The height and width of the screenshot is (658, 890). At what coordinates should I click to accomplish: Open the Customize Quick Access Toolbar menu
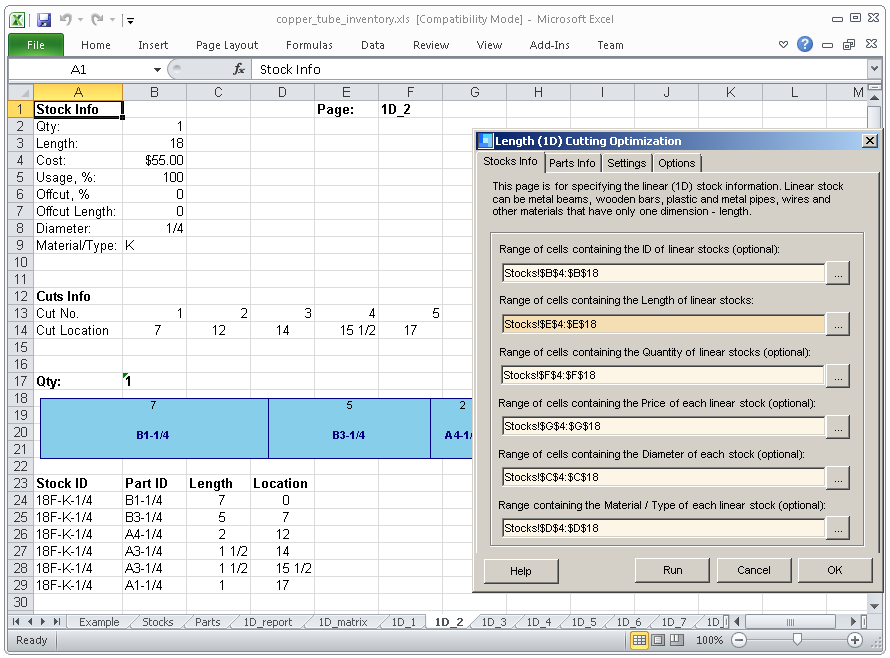click(x=130, y=21)
